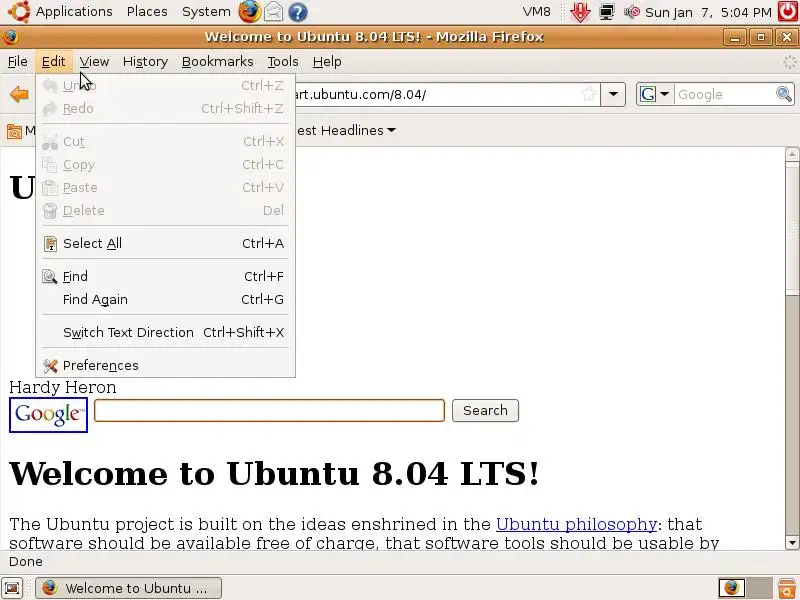Click the Welcome to Ubuntu 8.04 LTS heading
This screenshot has height=600, width=800.
click(x=274, y=473)
